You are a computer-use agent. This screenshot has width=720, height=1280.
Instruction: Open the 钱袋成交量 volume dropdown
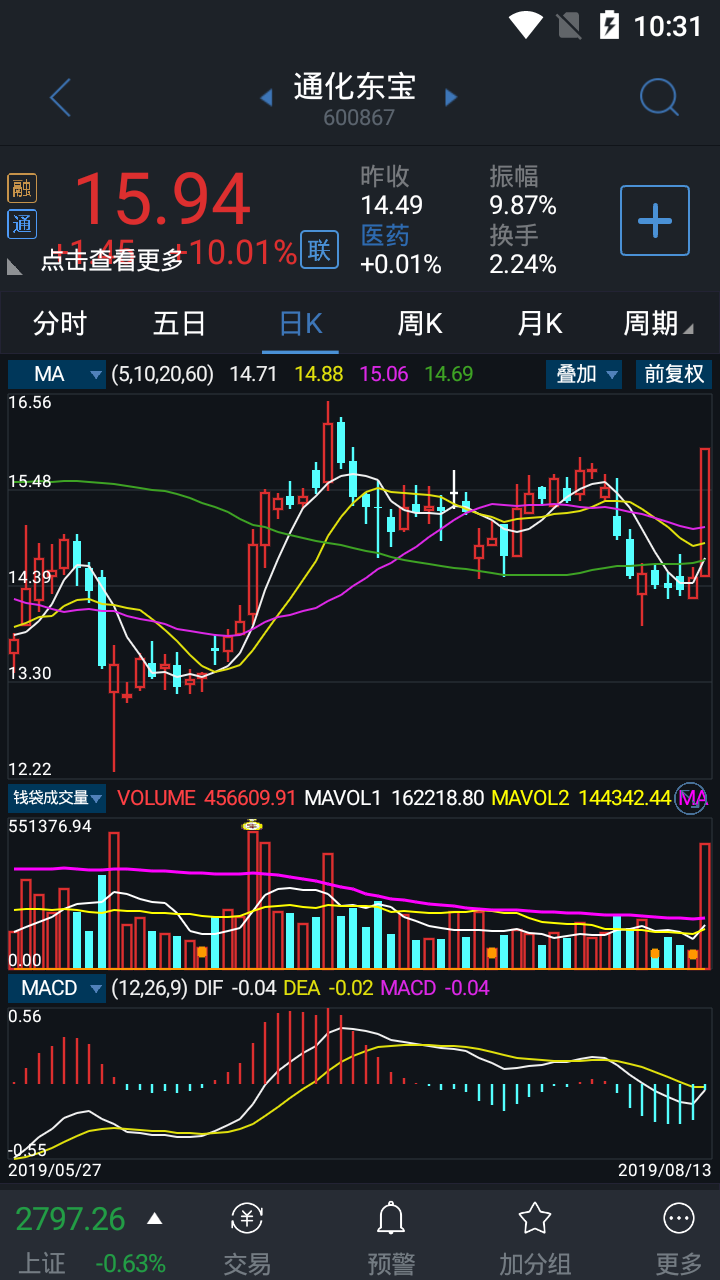[x=57, y=798]
